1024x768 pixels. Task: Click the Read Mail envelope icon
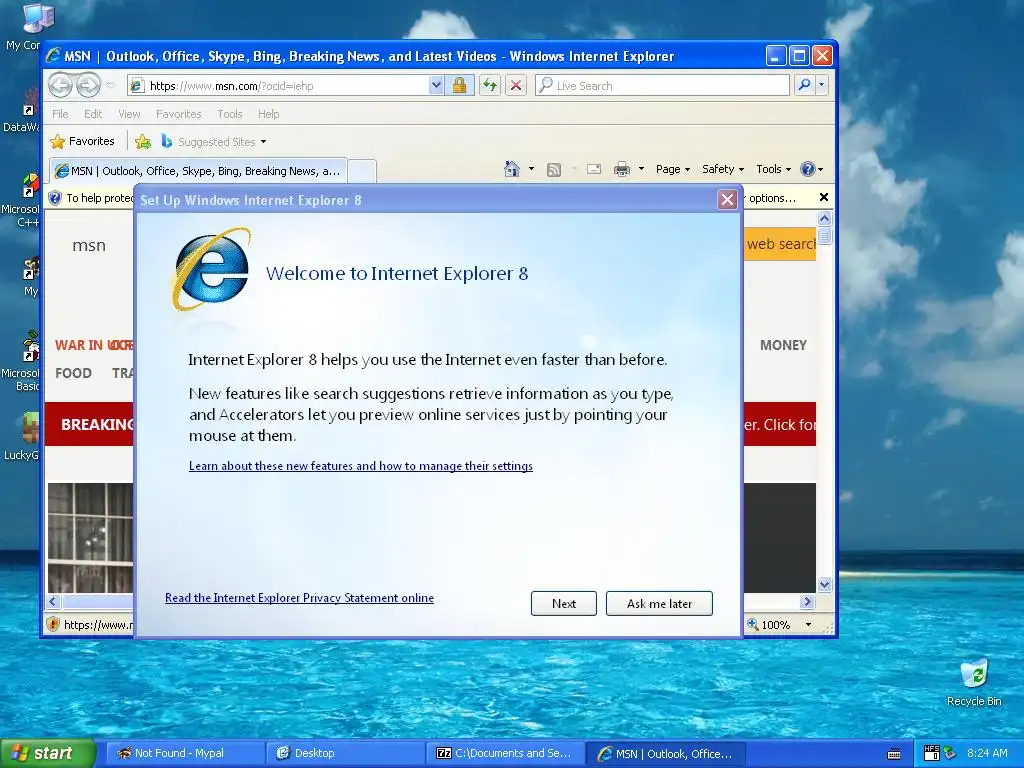(594, 169)
